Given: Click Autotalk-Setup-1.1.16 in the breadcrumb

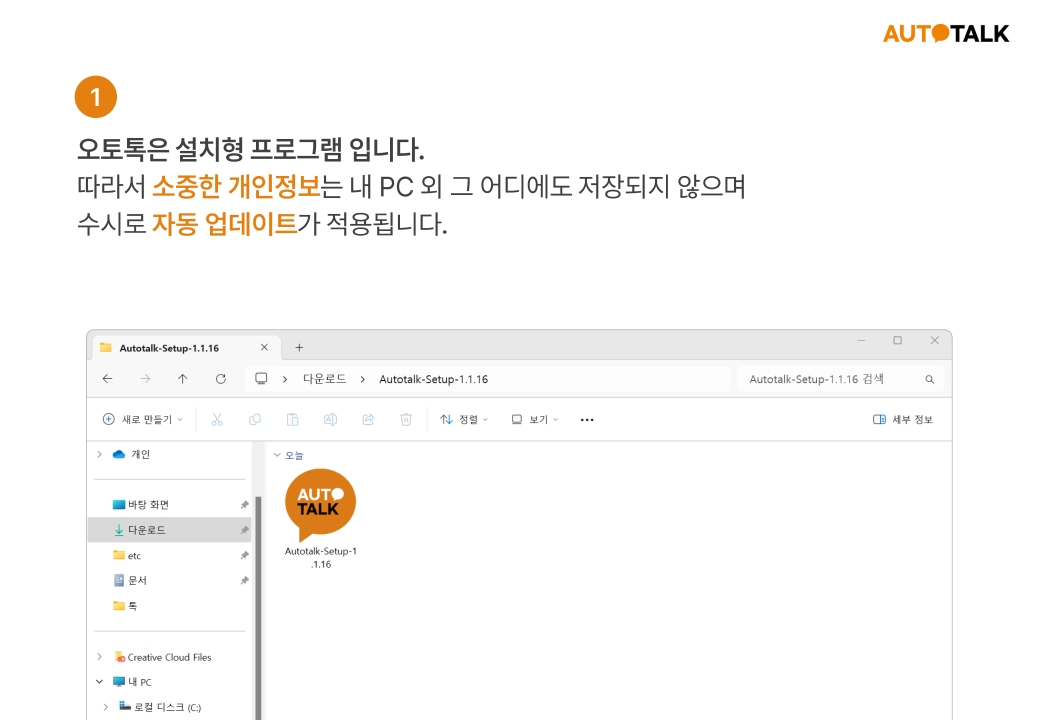Looking at the screenshot, I should [433, 379].
